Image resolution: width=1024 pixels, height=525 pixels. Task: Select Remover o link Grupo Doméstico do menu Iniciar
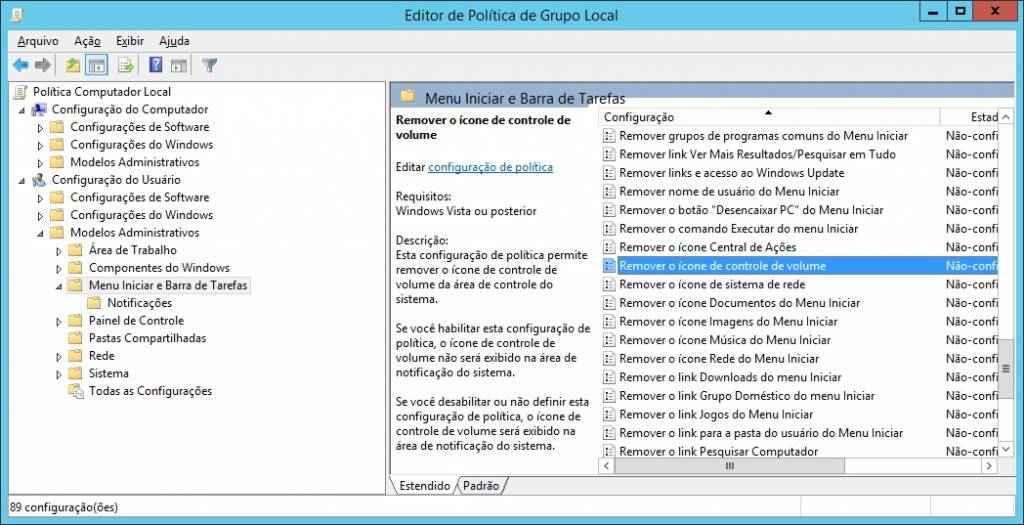click(x=747, y=396)
